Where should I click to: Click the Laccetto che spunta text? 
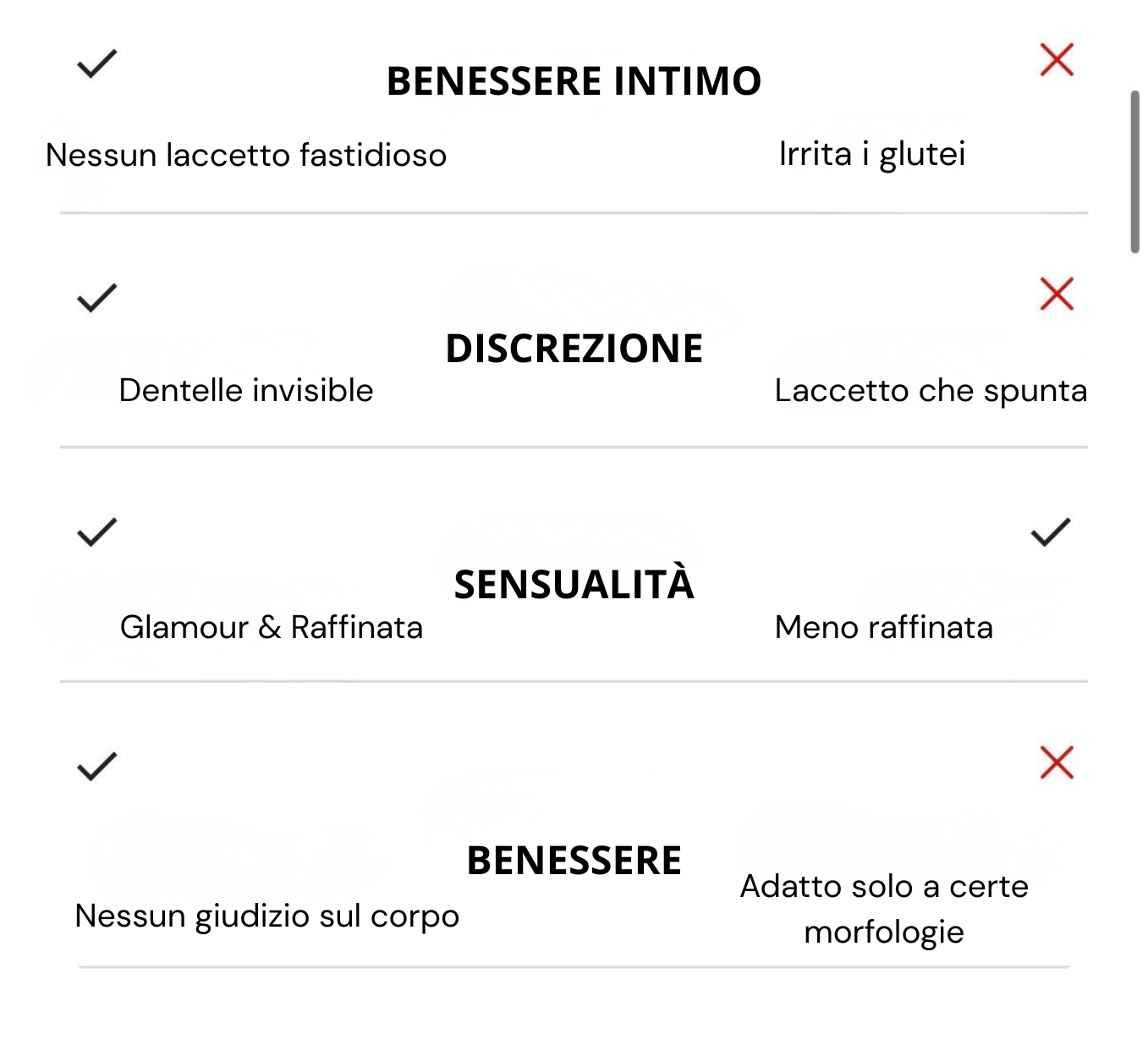coord(931,391)
